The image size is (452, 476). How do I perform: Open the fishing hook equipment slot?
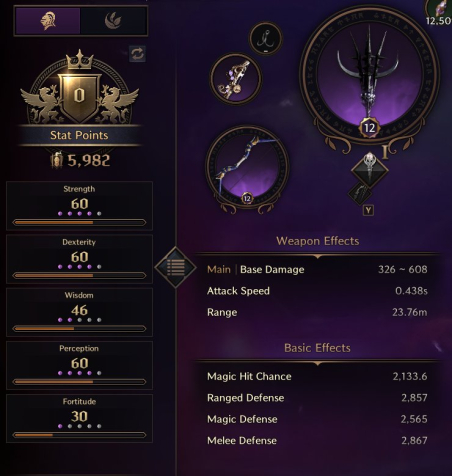(x=266, y=39)
